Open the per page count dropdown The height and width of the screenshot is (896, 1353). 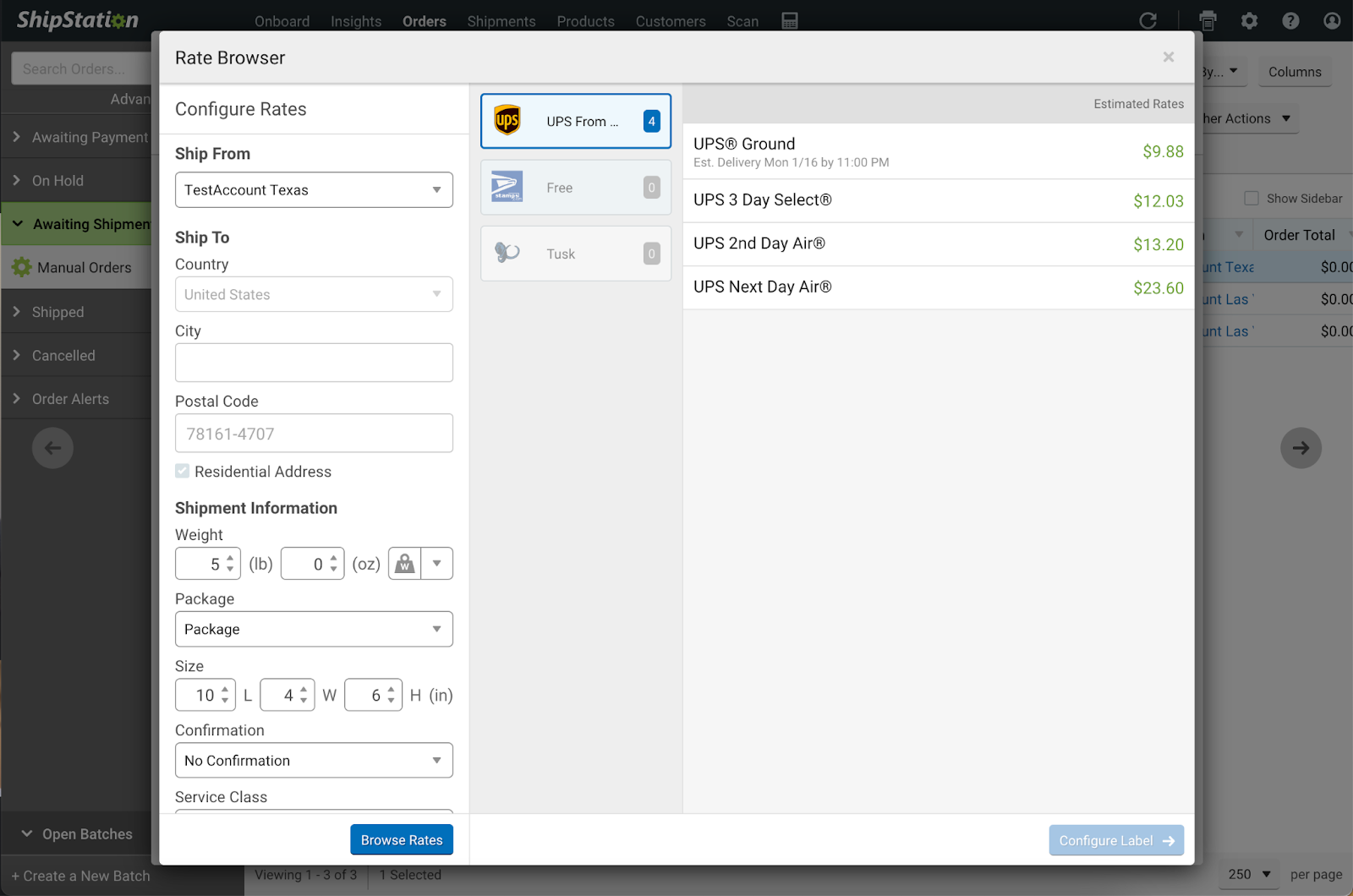point(1250,874)
